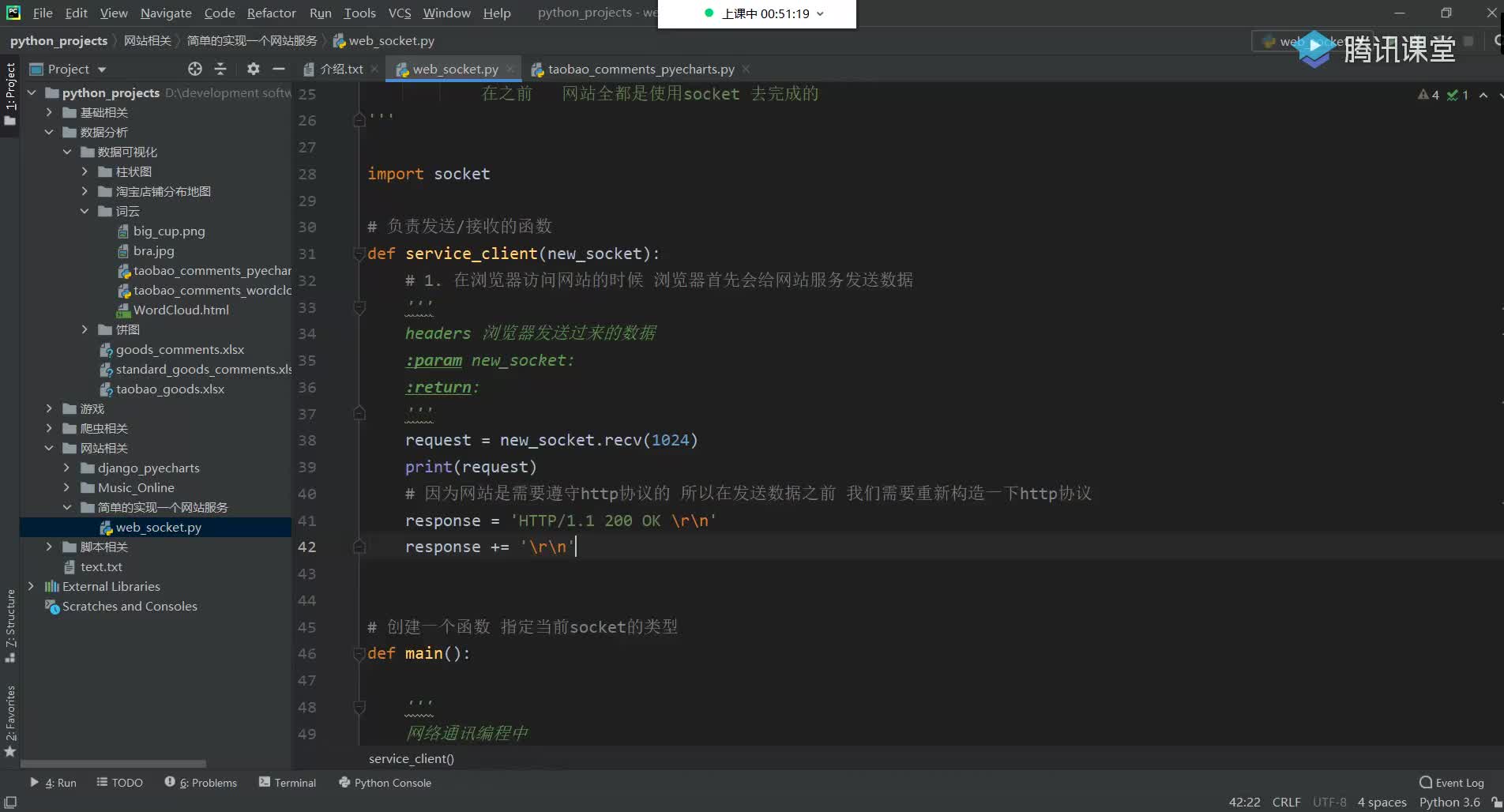This screenshot has width=1504, height=812.
Task: Fold the docstring starting at line 33
Action: pos(359,307)
